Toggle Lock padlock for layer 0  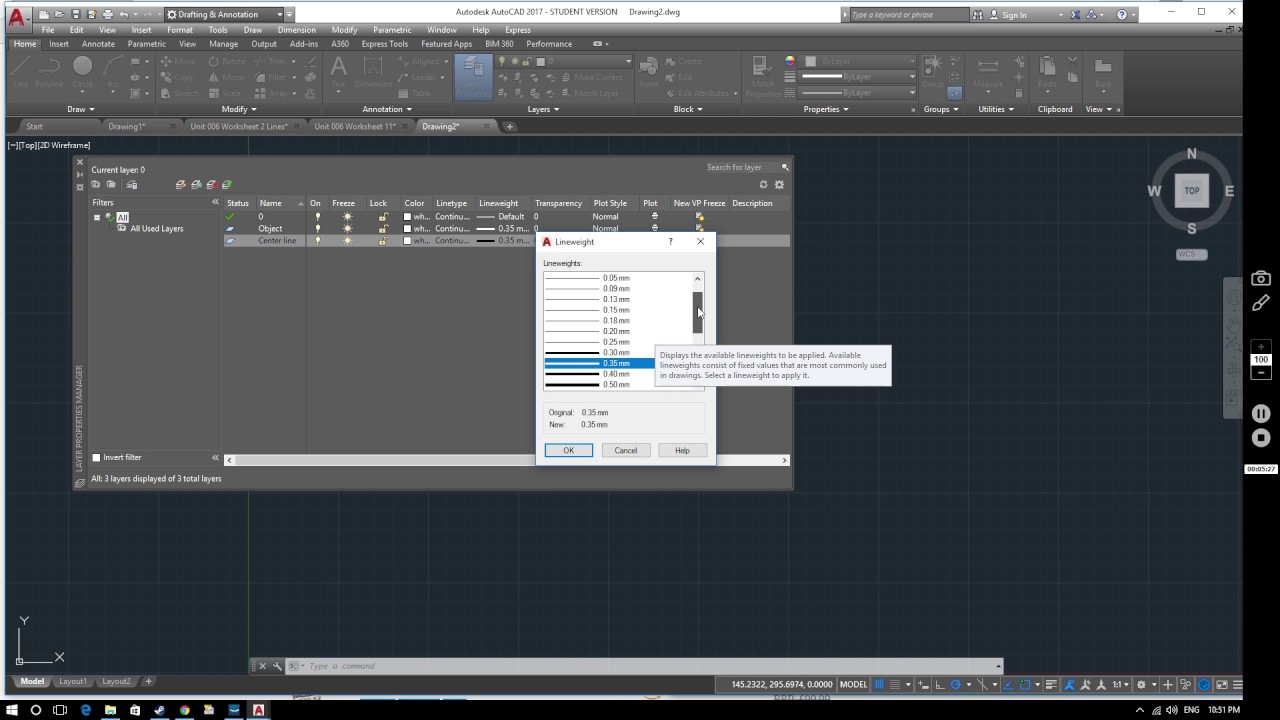[383, 216]
